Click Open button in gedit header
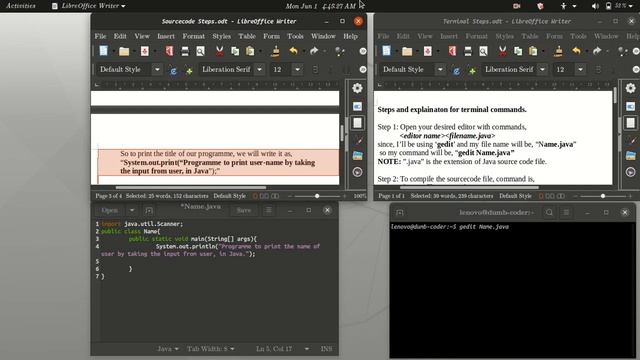Image resolution: width=640 pixels, height=360 pixels. 109,211
